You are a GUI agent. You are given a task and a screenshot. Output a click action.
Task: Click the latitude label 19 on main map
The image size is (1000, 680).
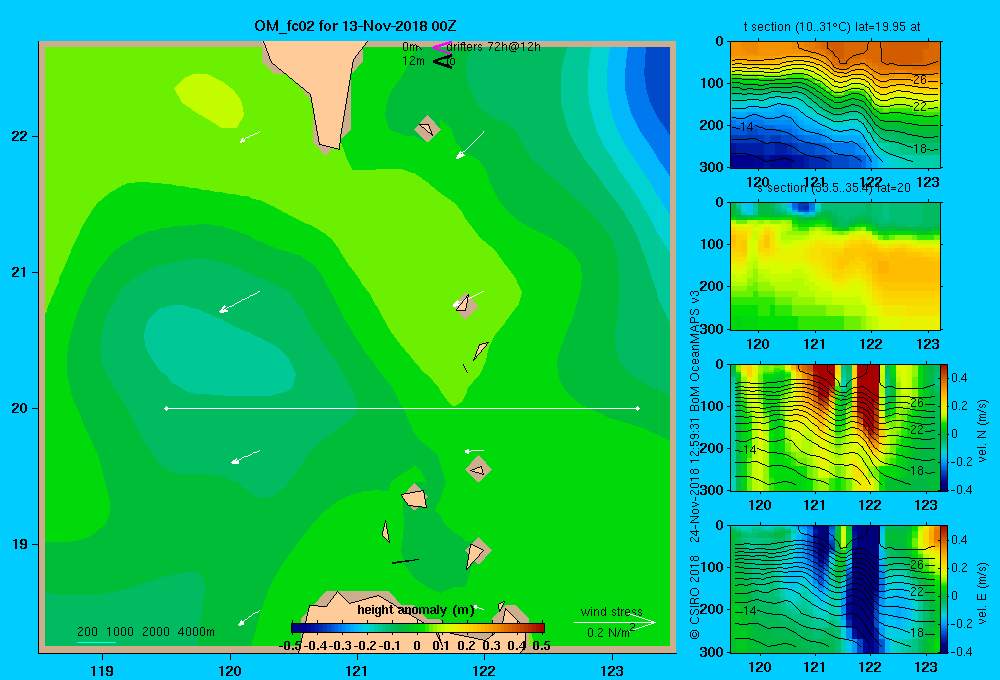(20, 544)
